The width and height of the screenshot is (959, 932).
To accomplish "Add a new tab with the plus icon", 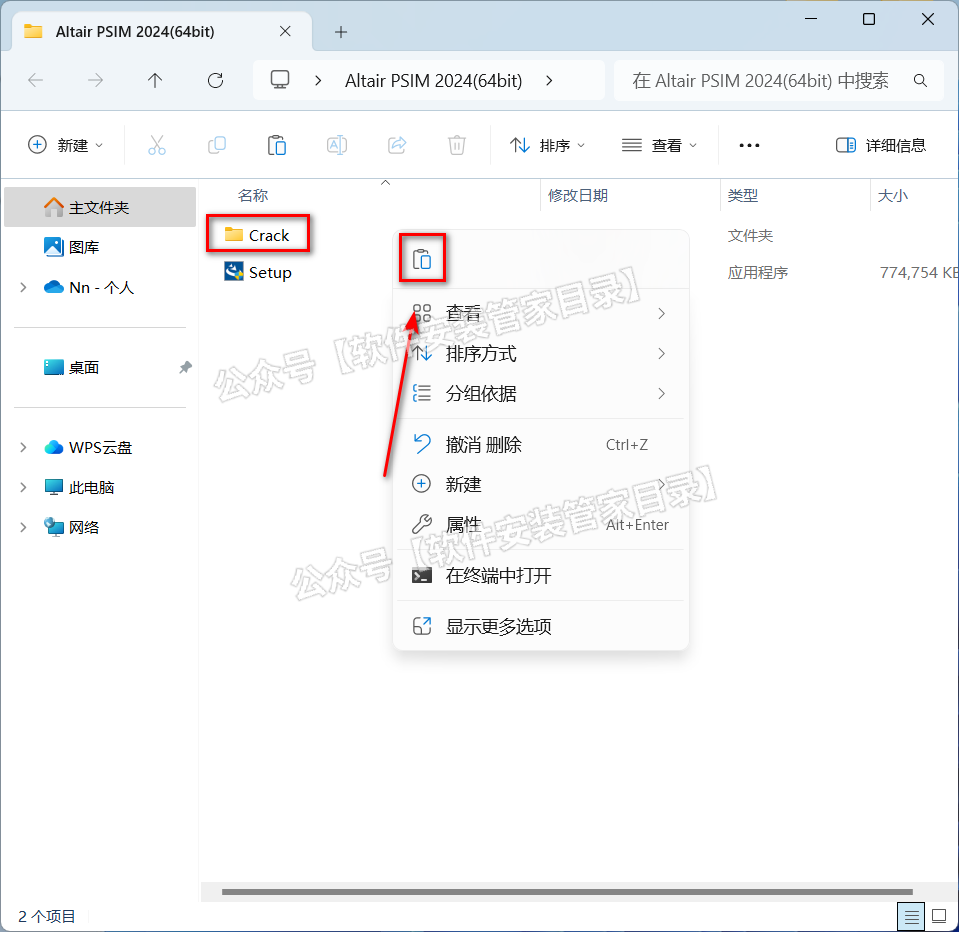I will 341,32.
